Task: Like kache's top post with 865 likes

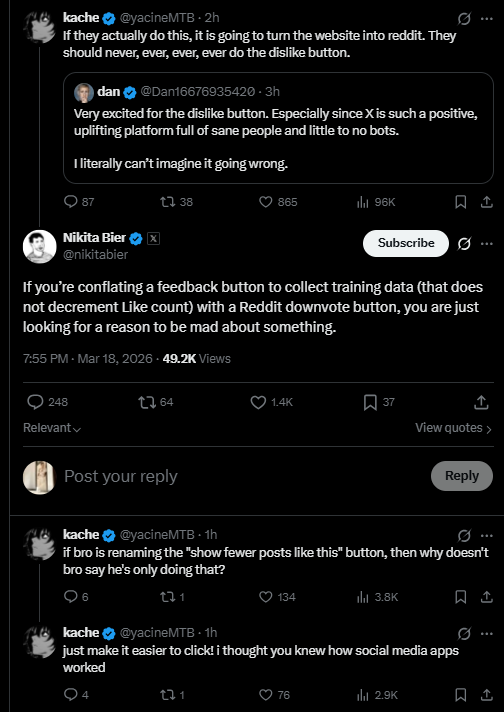Action: (265, 202)
